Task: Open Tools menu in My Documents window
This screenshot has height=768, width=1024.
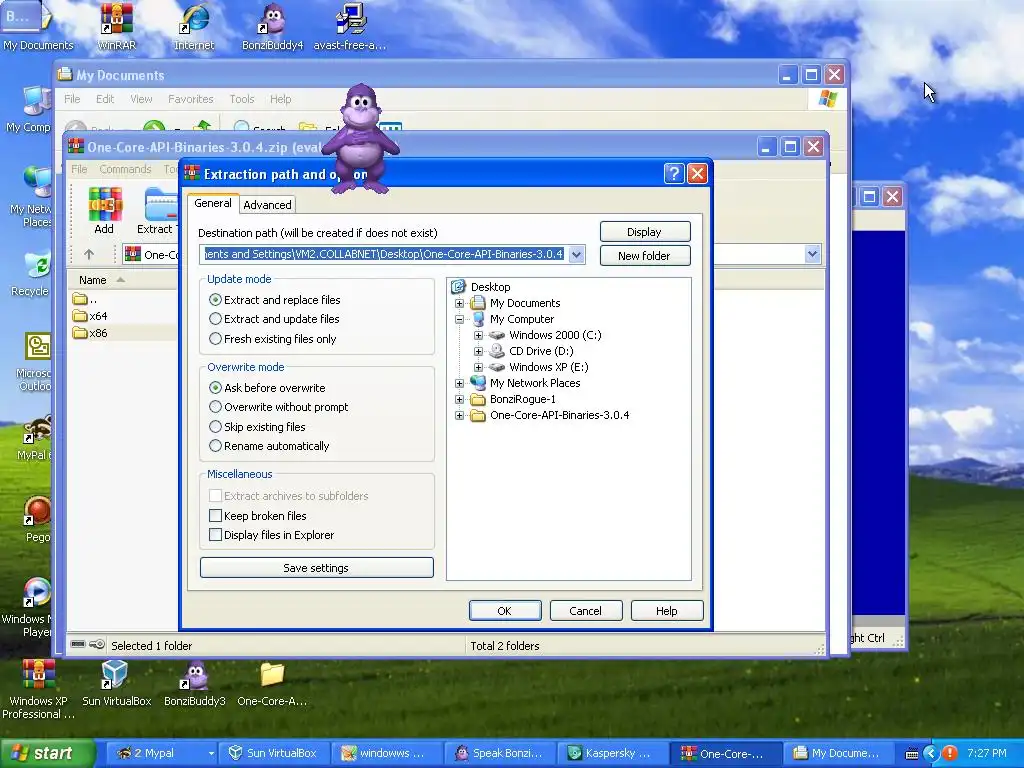Action: (242, 99)
